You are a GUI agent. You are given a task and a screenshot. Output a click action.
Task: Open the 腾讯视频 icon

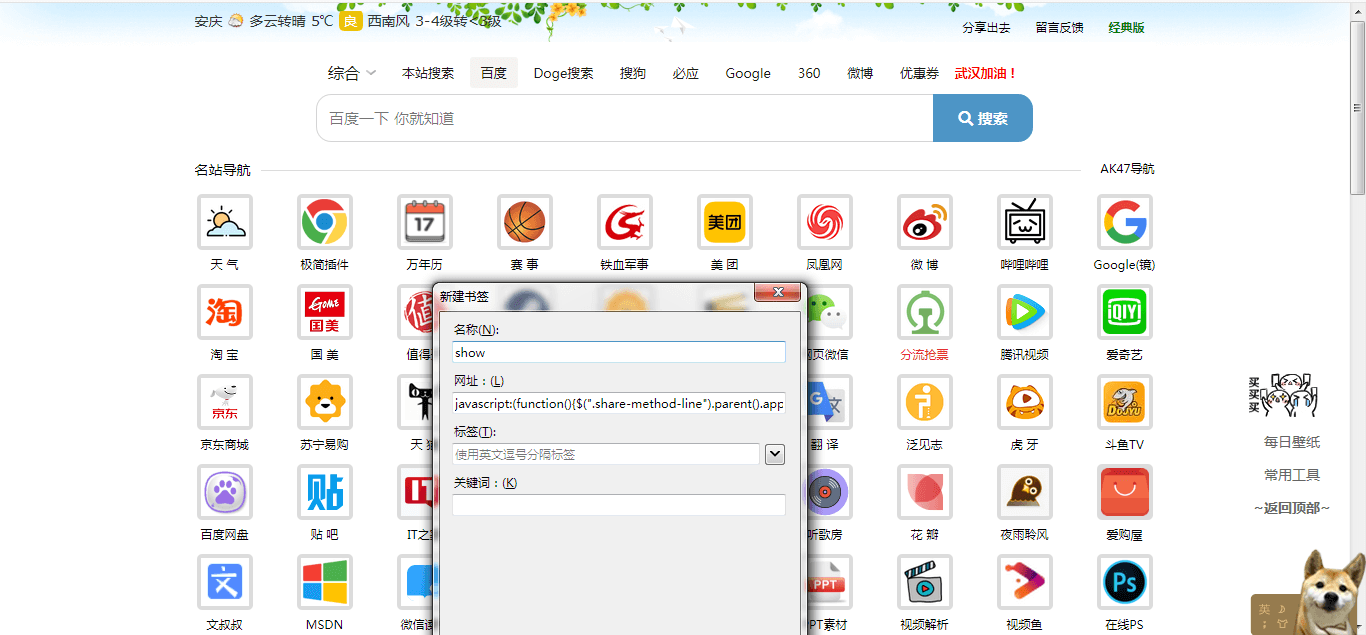tap(1025, 312)
